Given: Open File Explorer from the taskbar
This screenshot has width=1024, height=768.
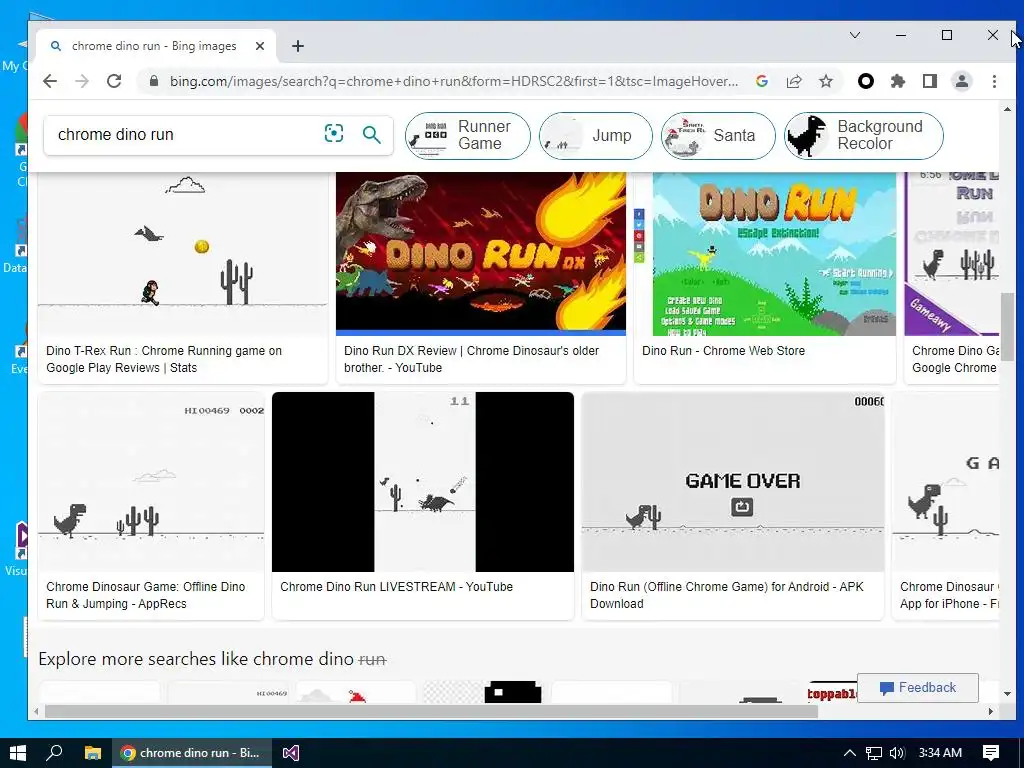Looking at the screenshot, I should click(x=93, y=753).
